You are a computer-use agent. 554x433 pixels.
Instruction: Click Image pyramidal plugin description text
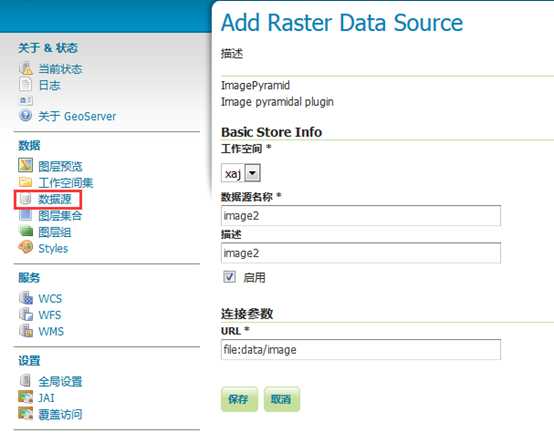pos(277,102)
